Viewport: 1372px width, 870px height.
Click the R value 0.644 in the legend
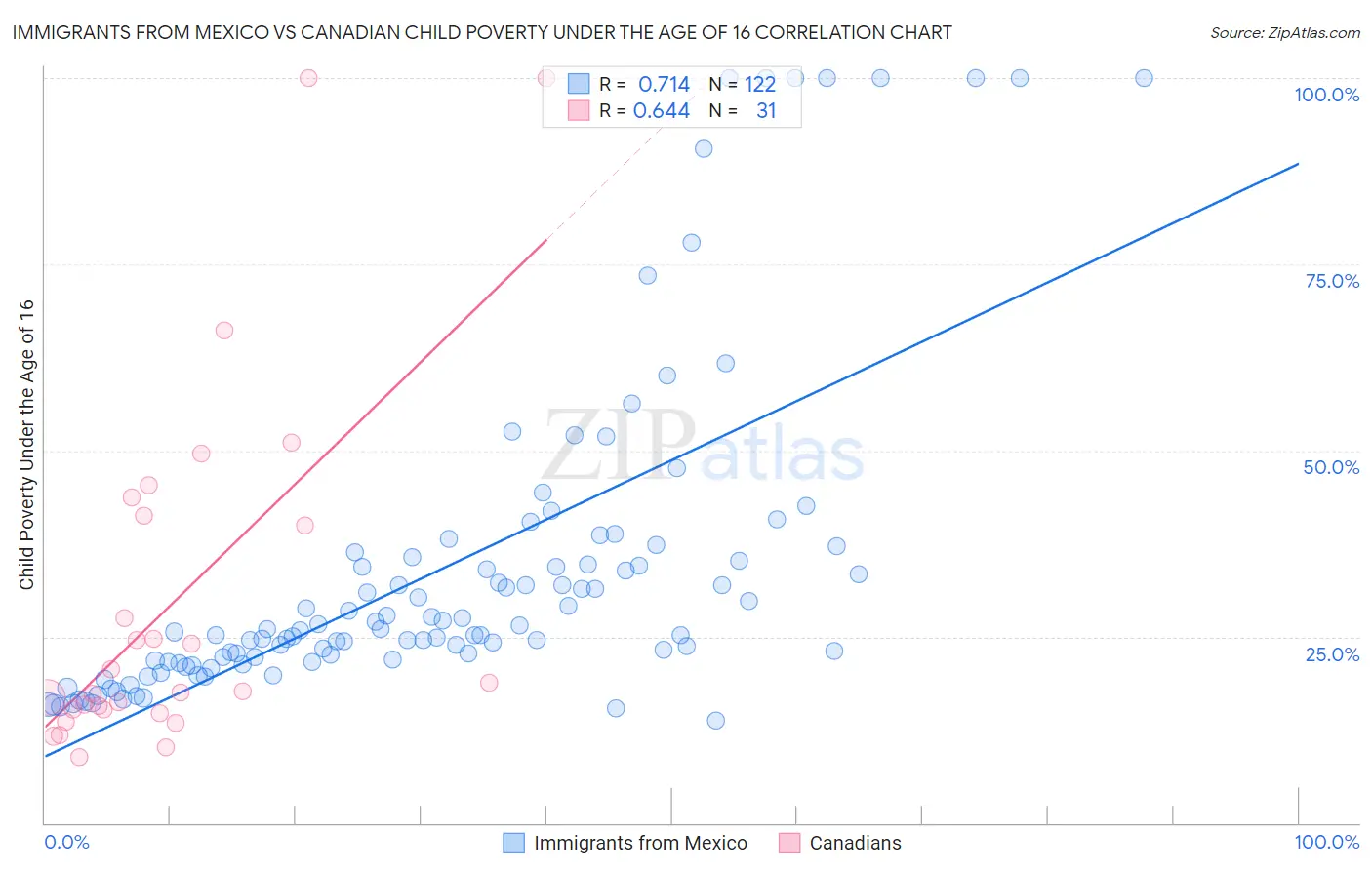click(x=662, y=110)
